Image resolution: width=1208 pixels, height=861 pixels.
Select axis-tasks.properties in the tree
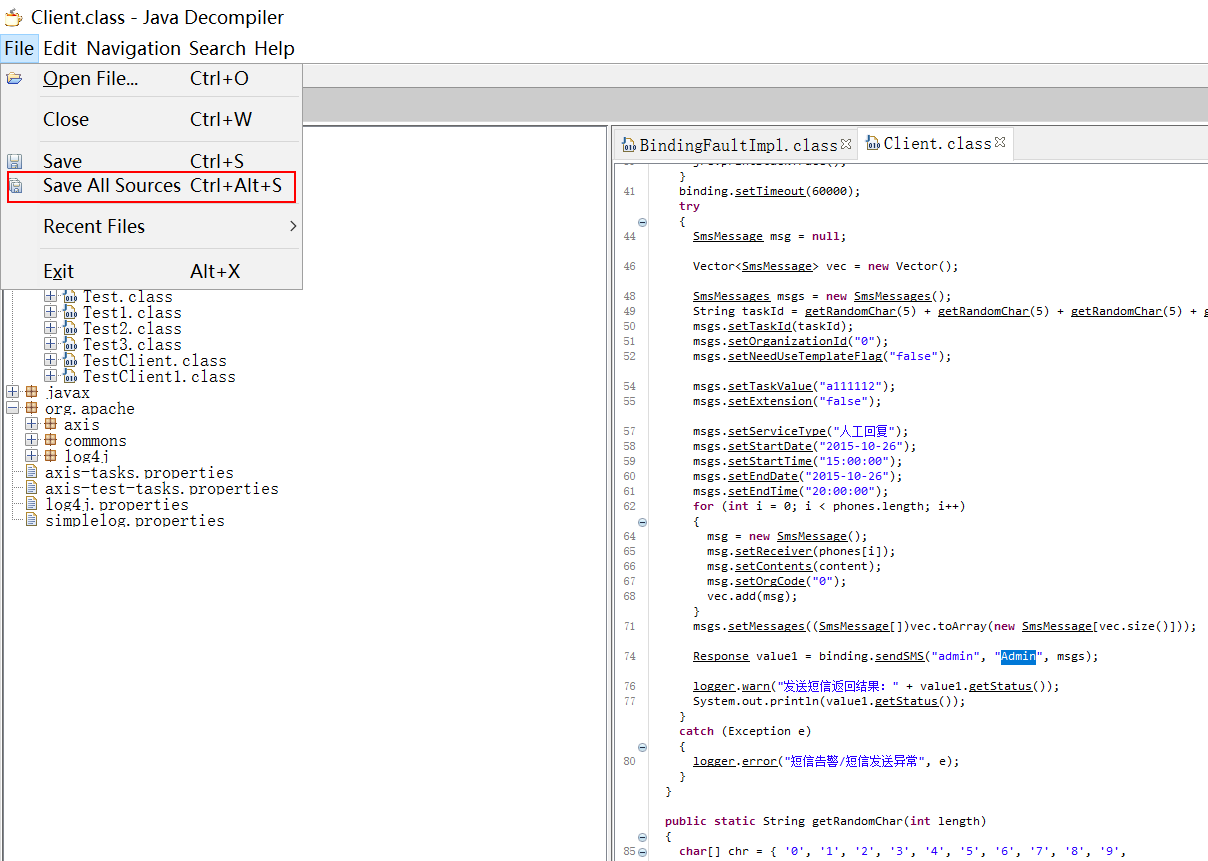tap(139, 473)
